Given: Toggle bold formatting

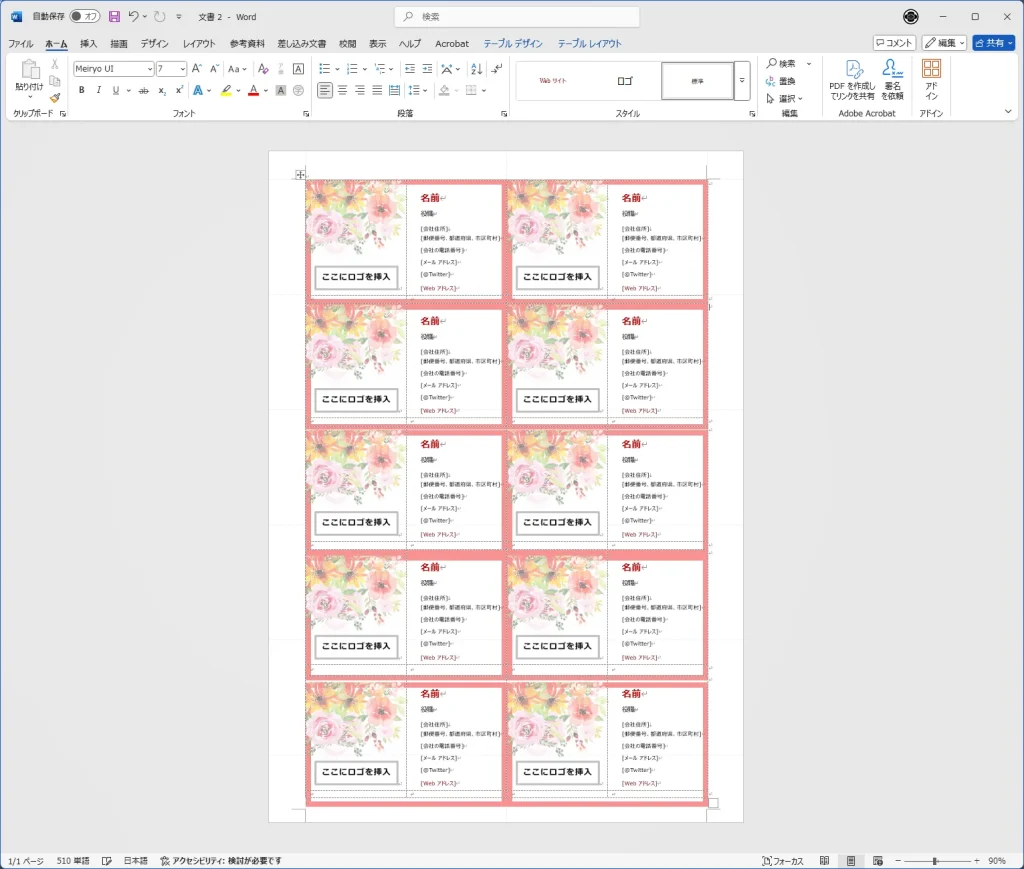Looking at the screenshot, I should click(82, 90).
